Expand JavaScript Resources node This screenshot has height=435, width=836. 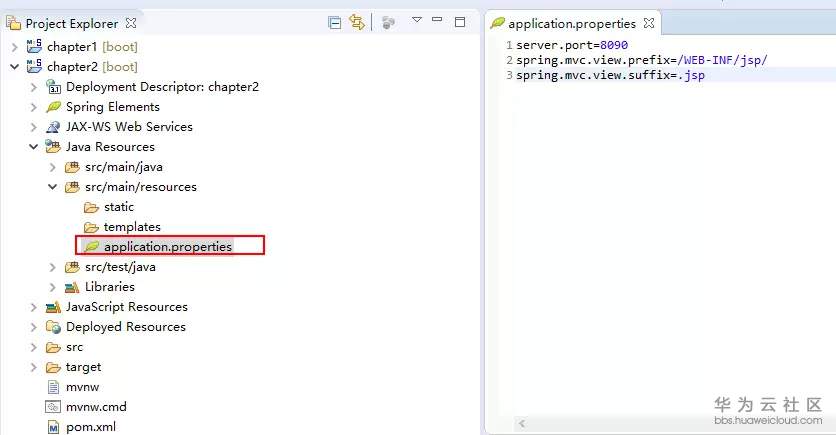tap(34, 307)
